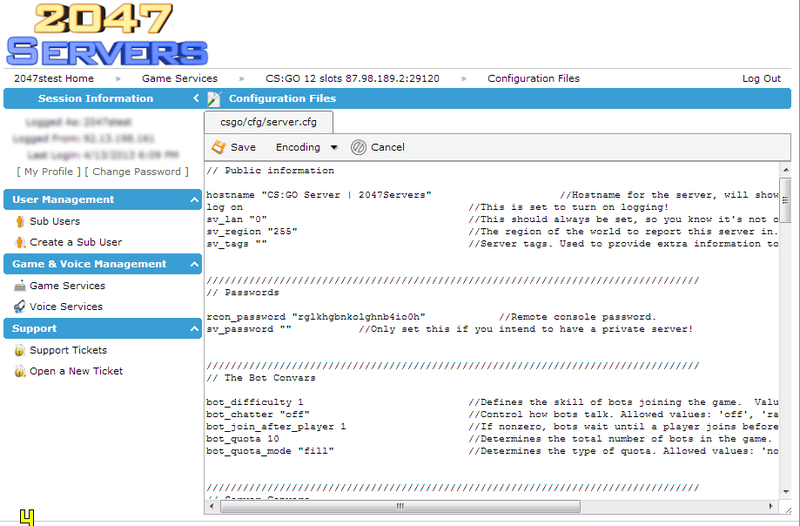Image resolution: width=800 pixels, height=526 pixels.
Task: Click the Create a Sub User icon
Action: point(20,242)
